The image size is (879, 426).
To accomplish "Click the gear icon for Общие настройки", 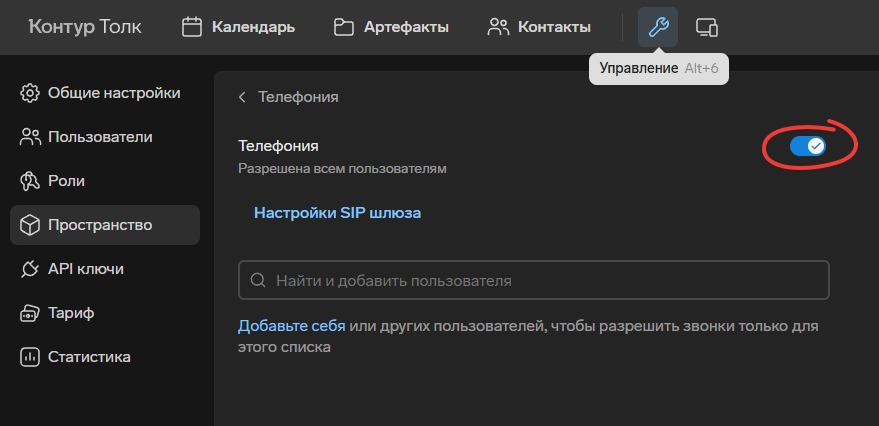I will 30,93.
